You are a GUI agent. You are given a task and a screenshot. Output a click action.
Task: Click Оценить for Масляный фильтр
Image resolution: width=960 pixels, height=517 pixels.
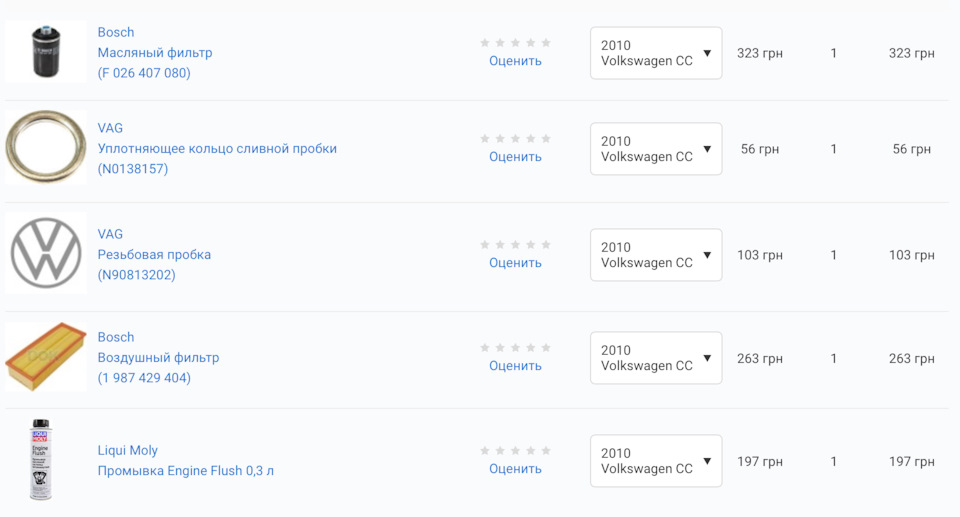515,61
